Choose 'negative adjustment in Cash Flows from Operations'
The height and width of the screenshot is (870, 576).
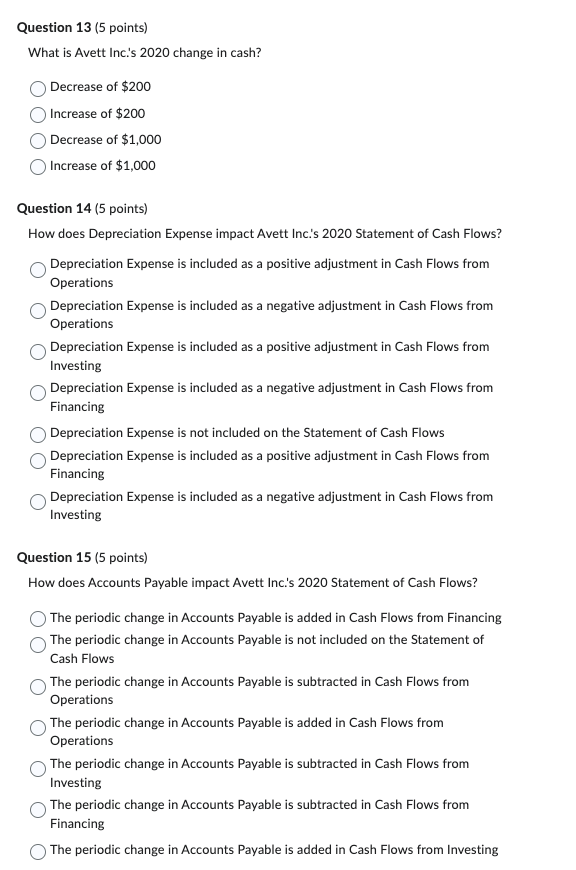37,311
